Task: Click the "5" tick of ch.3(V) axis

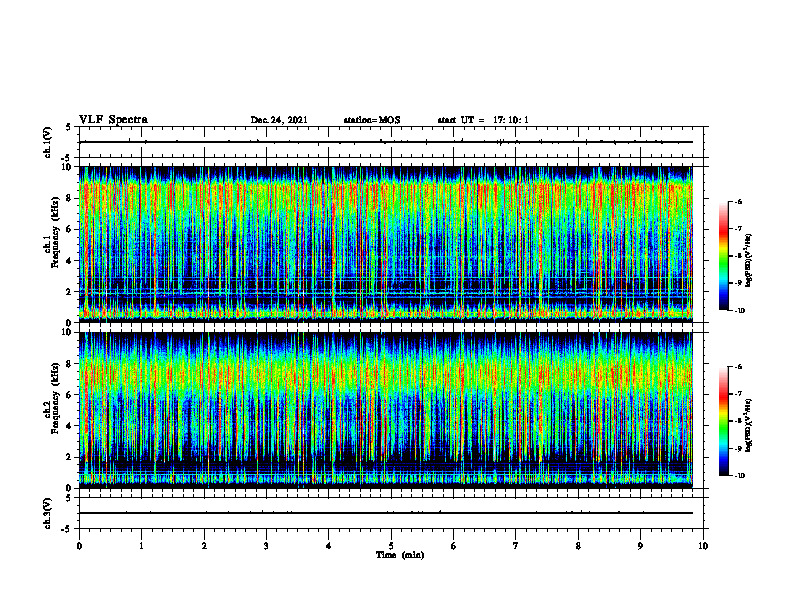Action: point(68,498)
